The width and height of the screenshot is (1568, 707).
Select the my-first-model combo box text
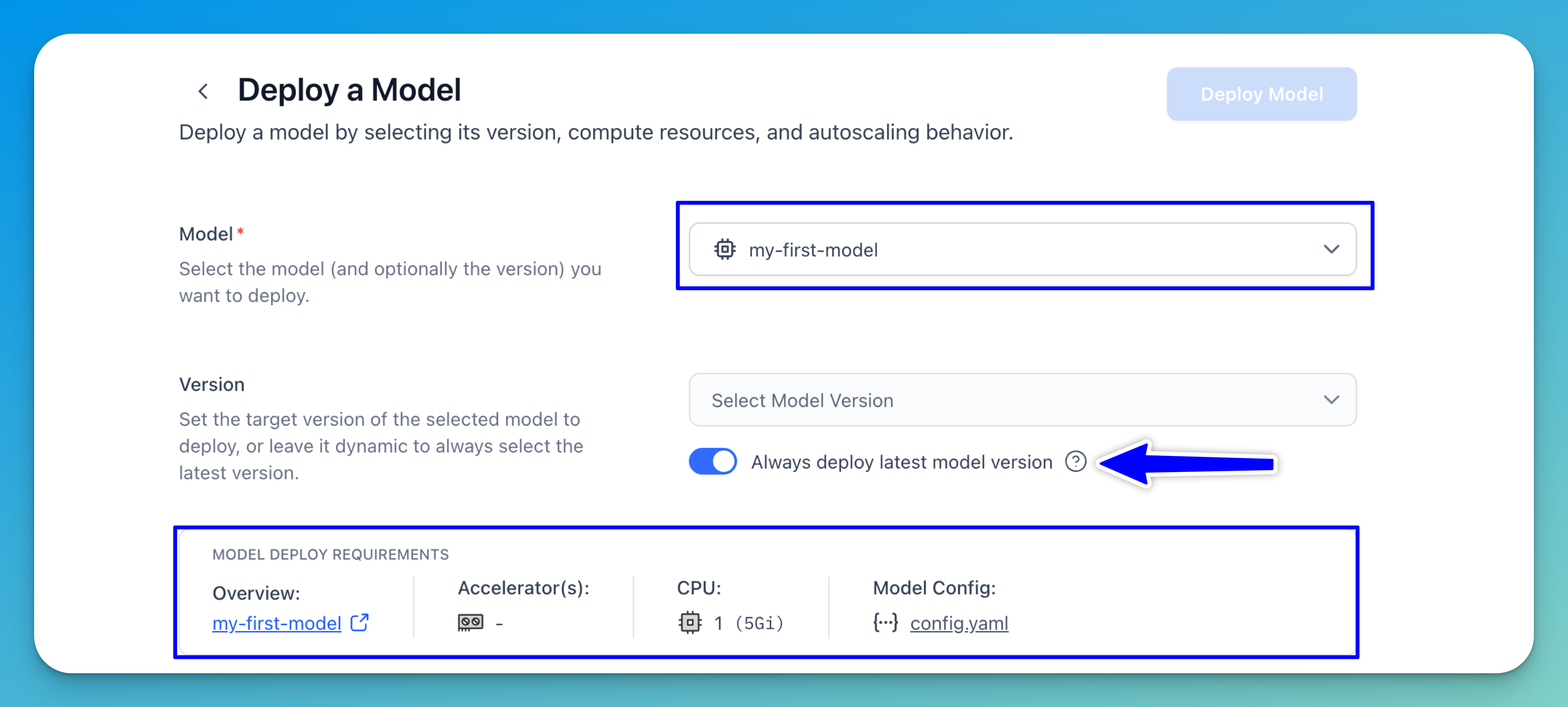pos(813,250)
